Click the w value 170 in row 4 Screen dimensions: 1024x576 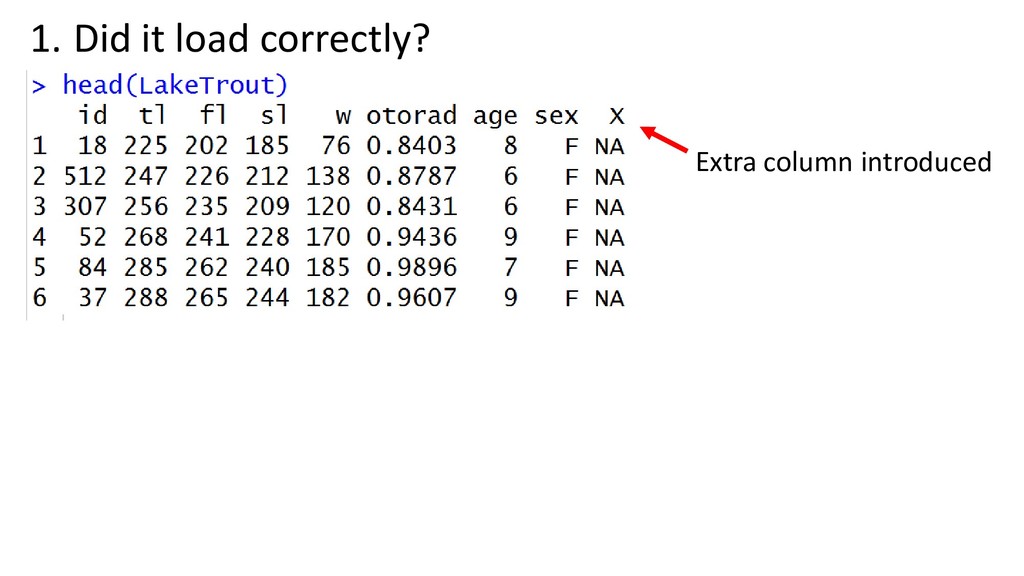click(328, 237)
